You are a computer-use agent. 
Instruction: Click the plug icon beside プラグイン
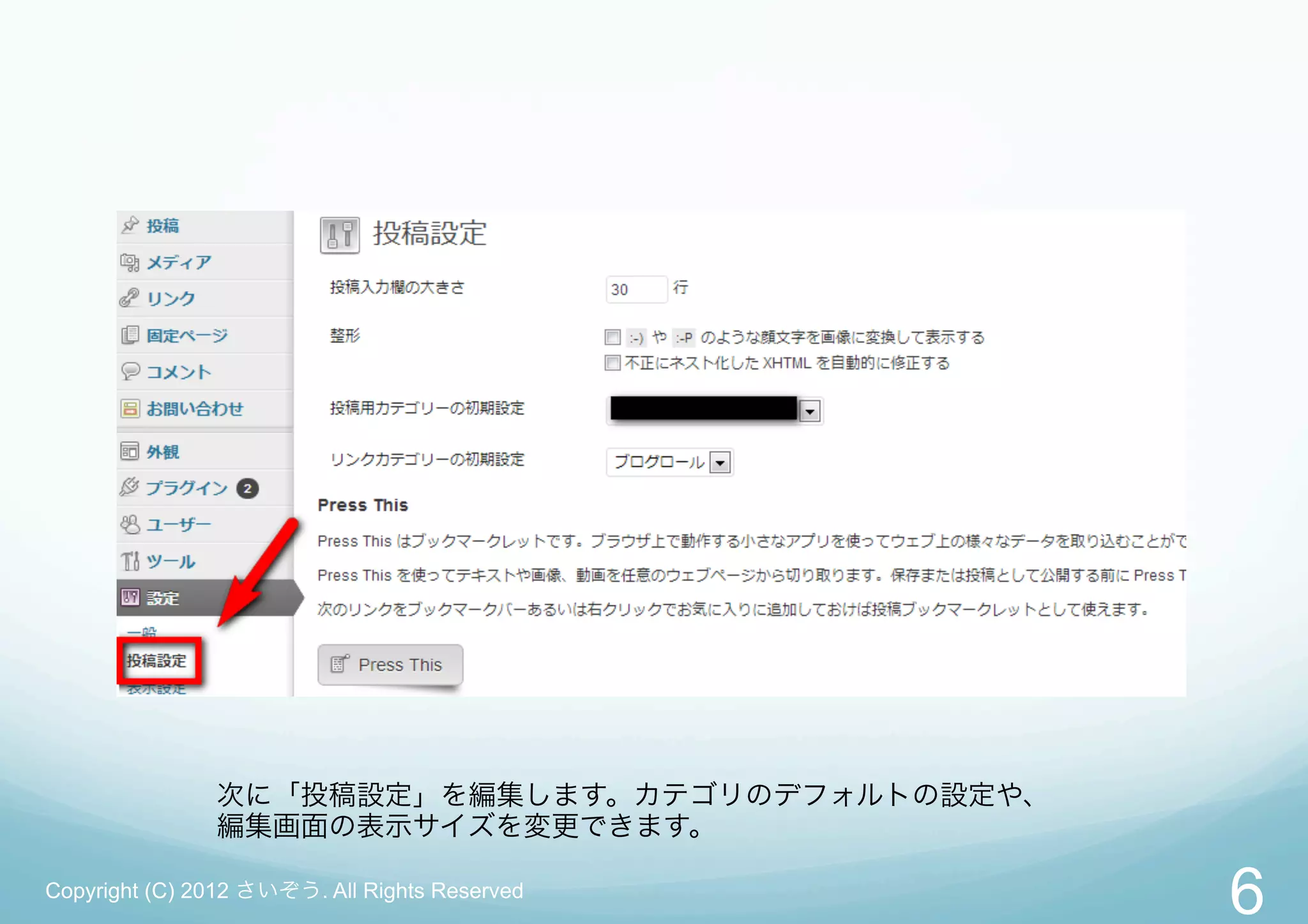[130, 488]
